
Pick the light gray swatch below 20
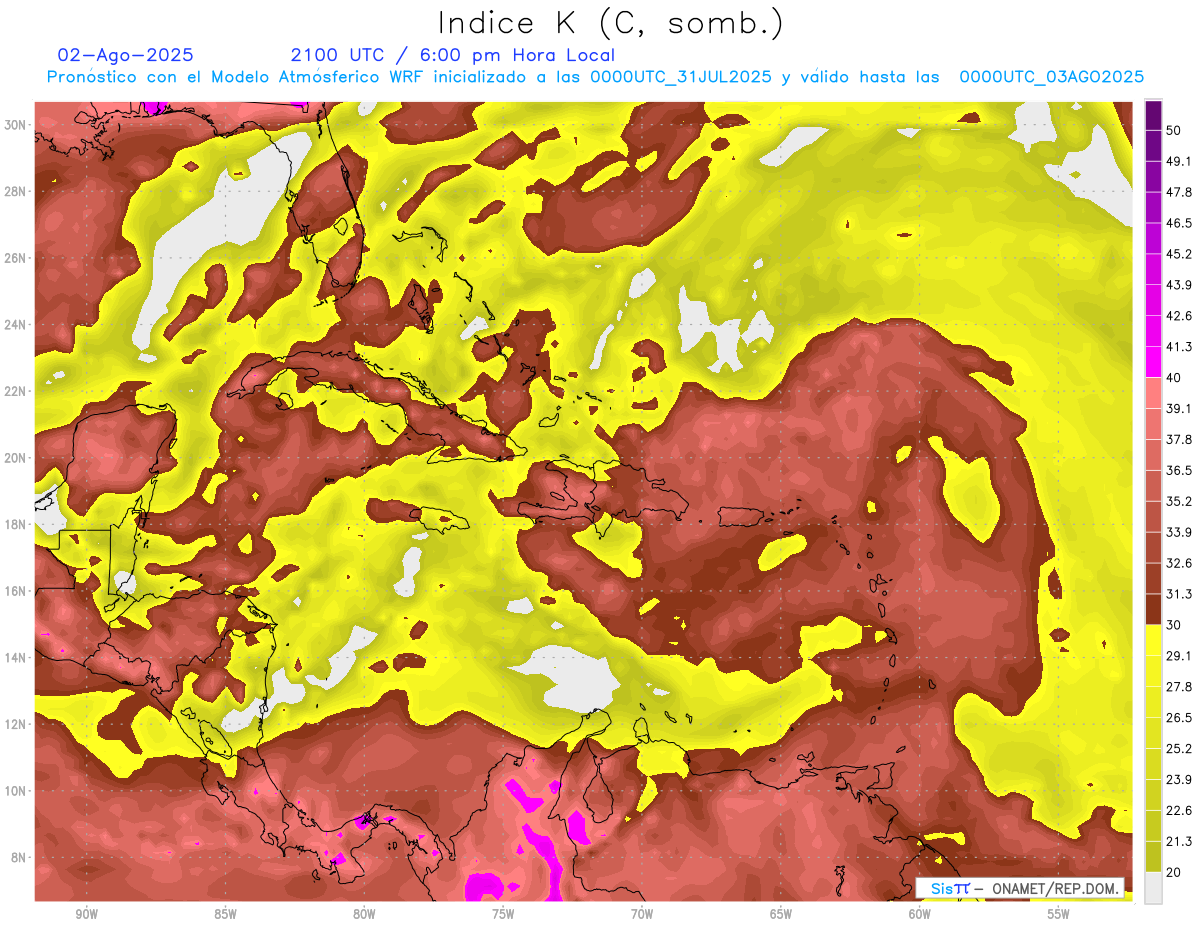pyautogui.click(x=1154, y=888)
